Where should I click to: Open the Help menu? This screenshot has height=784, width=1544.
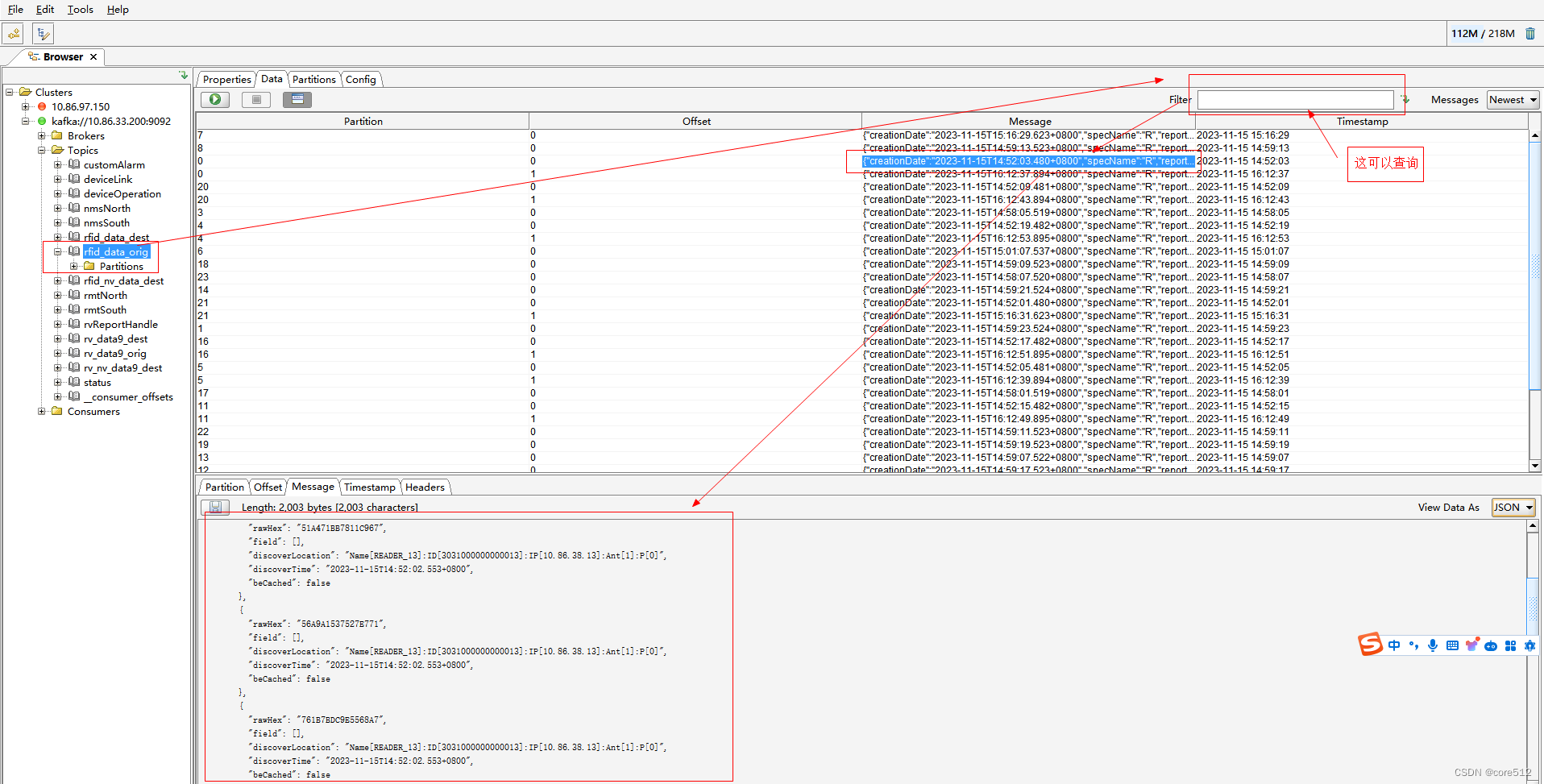[x=118, y=10]
